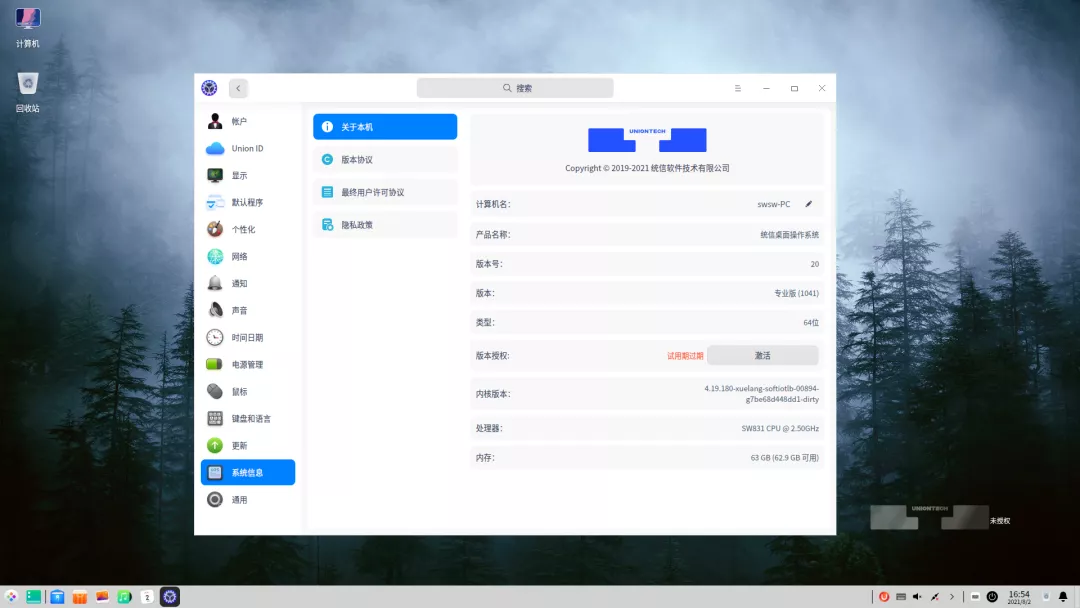The image size is (1080, 608).
Task: Click the network tray icon
Action: 935,597
